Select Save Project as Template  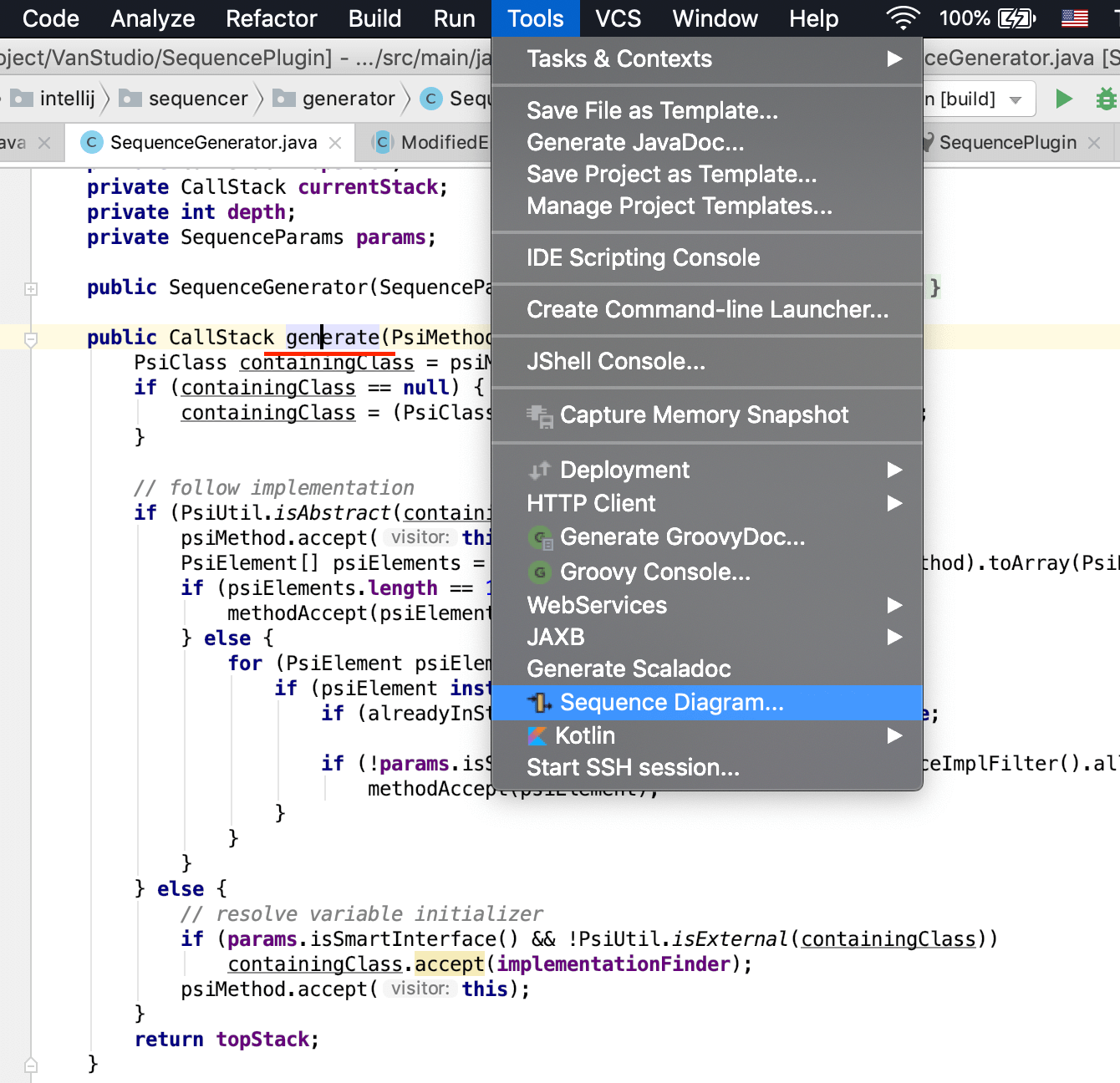pyautogui.click(x=707, y=175)
